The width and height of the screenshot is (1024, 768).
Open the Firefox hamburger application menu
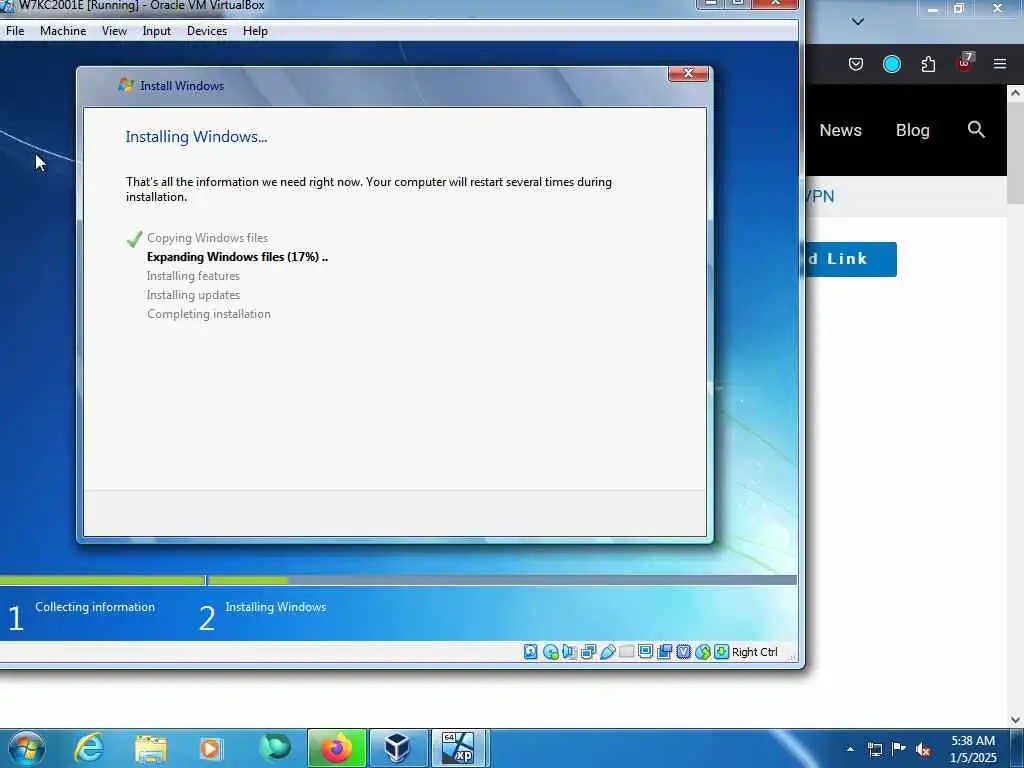1000,64
